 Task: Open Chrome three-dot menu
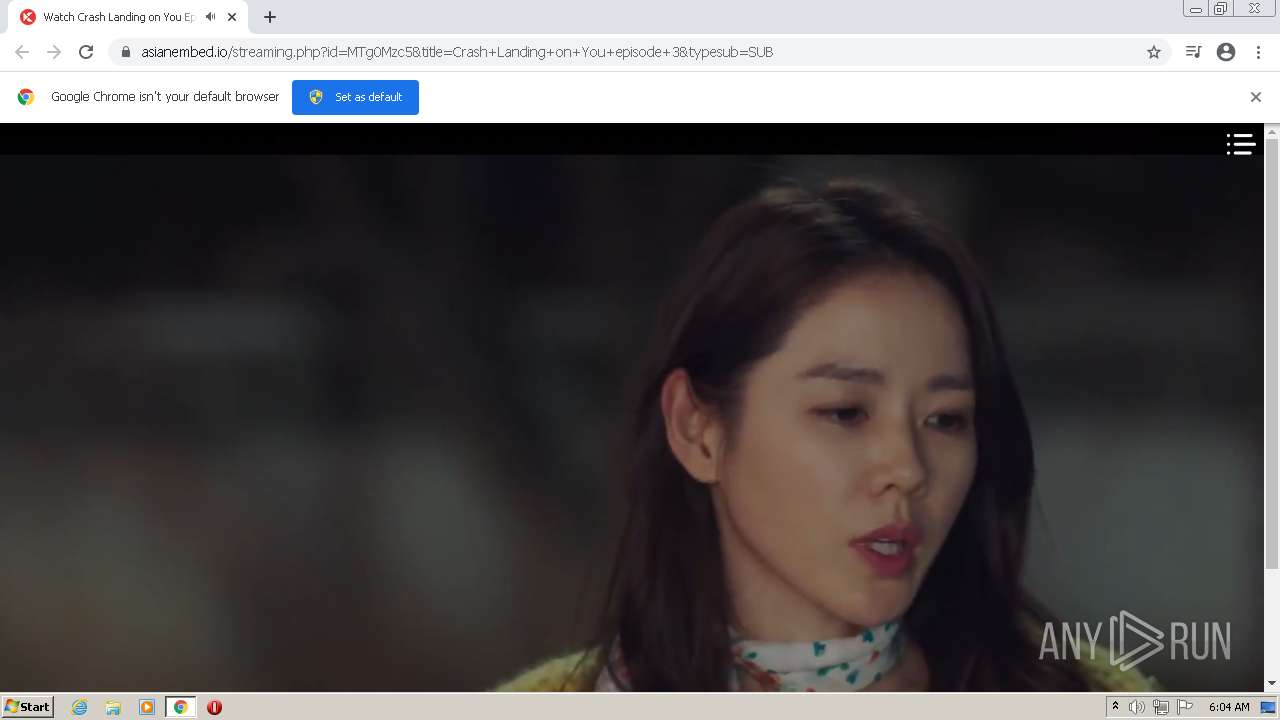[1258, 52]
